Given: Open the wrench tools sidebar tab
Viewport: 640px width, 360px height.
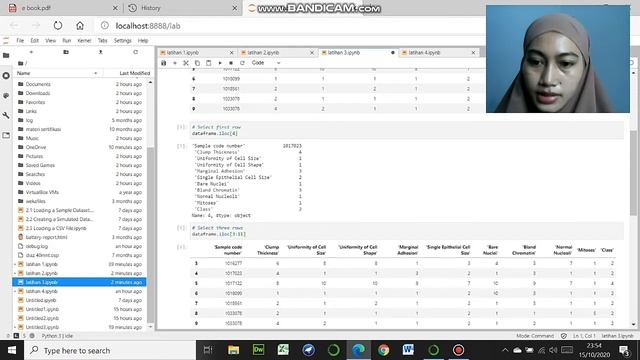Looking at the screenshot, I should coord(6,116).
